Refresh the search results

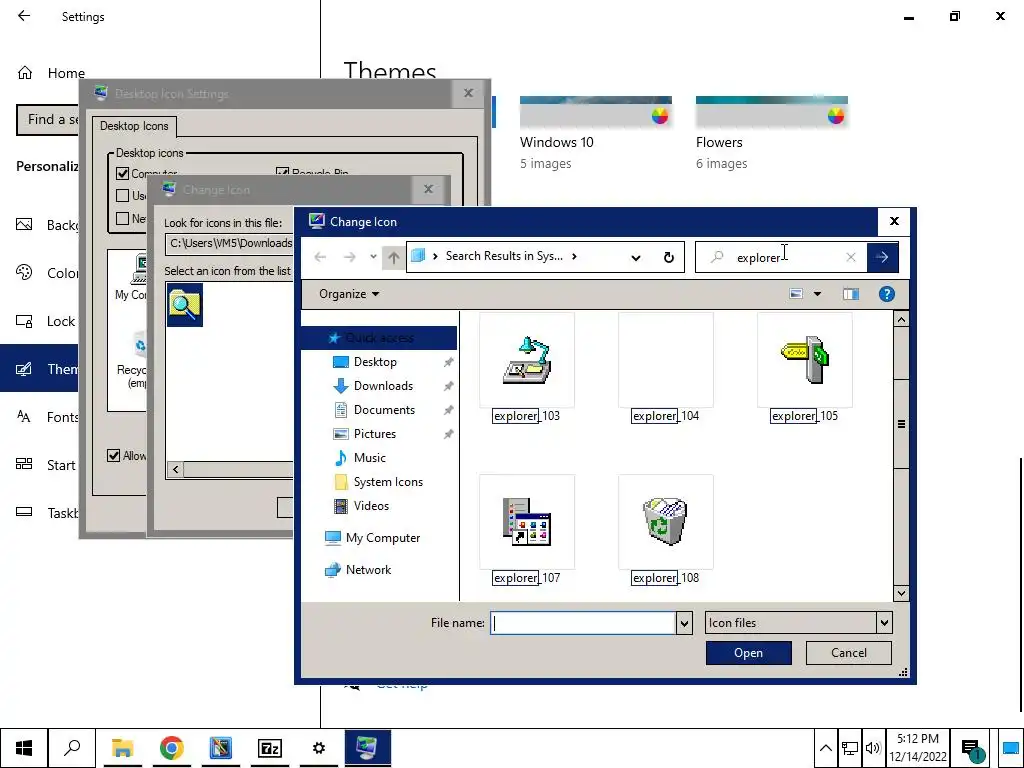(668, 257)
